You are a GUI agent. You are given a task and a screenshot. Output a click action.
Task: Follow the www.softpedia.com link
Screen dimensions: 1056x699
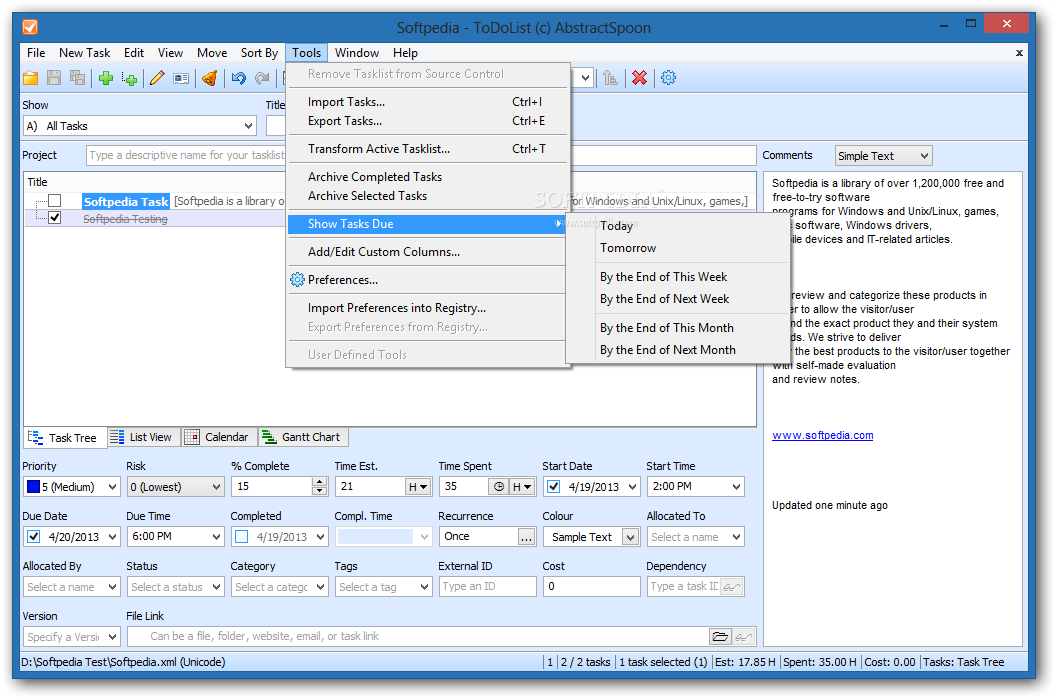point(822,435)
